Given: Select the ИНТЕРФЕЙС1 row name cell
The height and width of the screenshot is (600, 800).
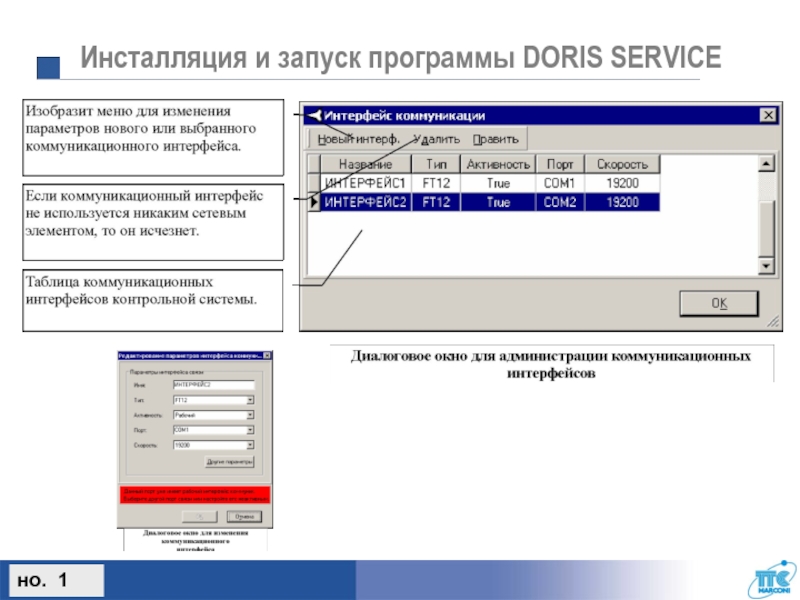Looking at the screenshot, I should [x=365, y=183].
